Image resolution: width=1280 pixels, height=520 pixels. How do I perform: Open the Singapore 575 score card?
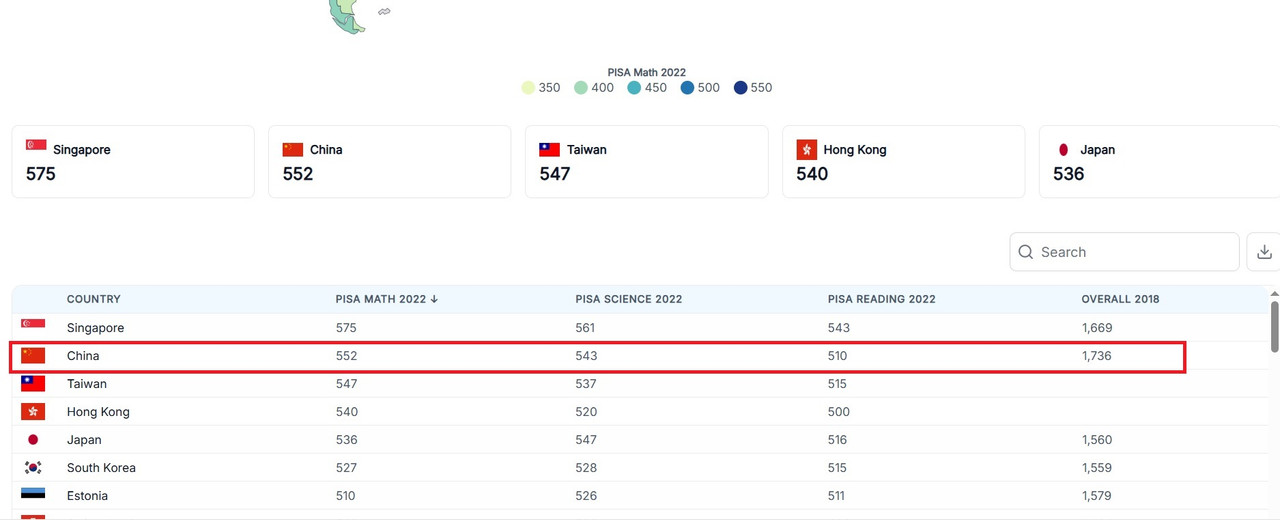(133, 162)
